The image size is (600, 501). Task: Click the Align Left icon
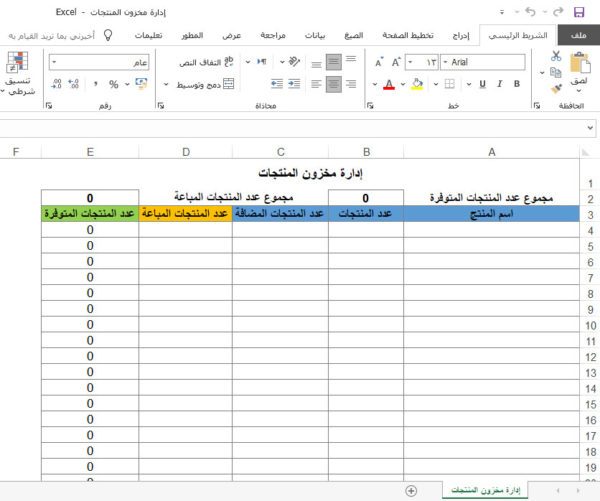pyautogui.click(x=316, y=84)
